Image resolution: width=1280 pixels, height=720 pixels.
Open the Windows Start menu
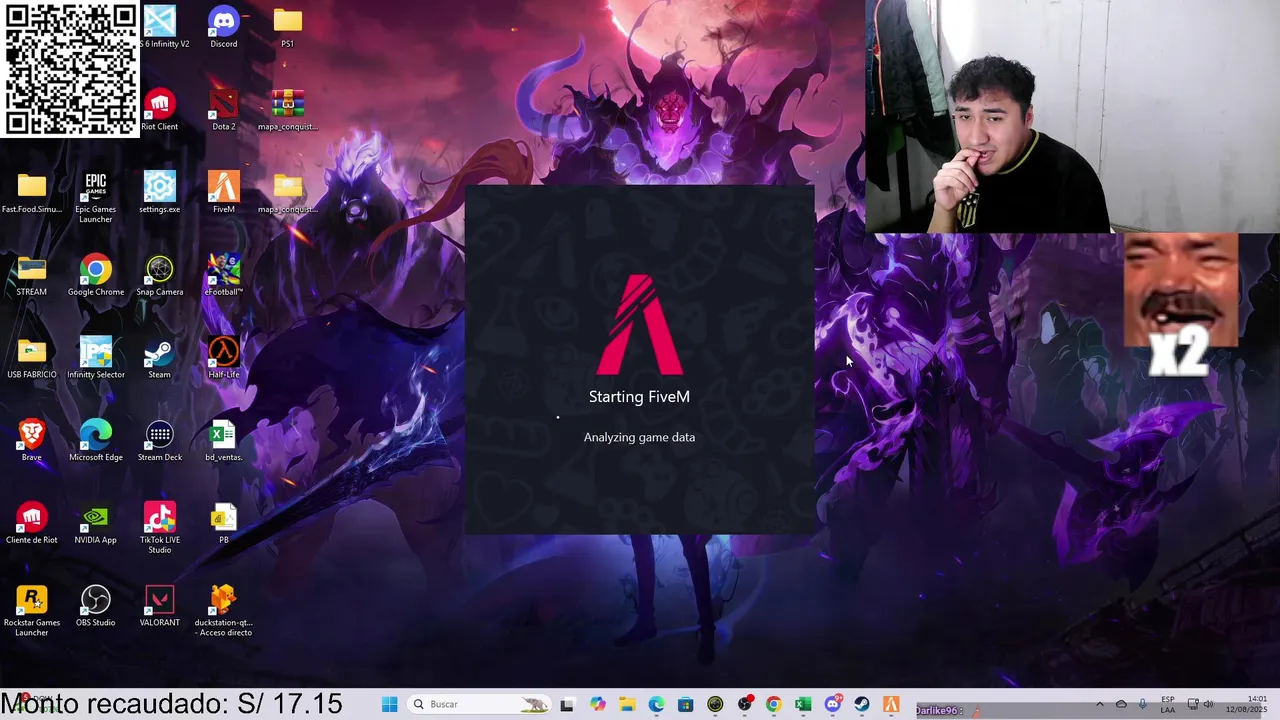point(390,704)
